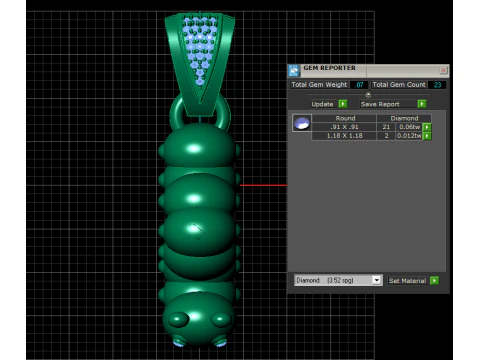Select the .91 X .91 size cell
The image size is (480, 360).
point(344,127)
